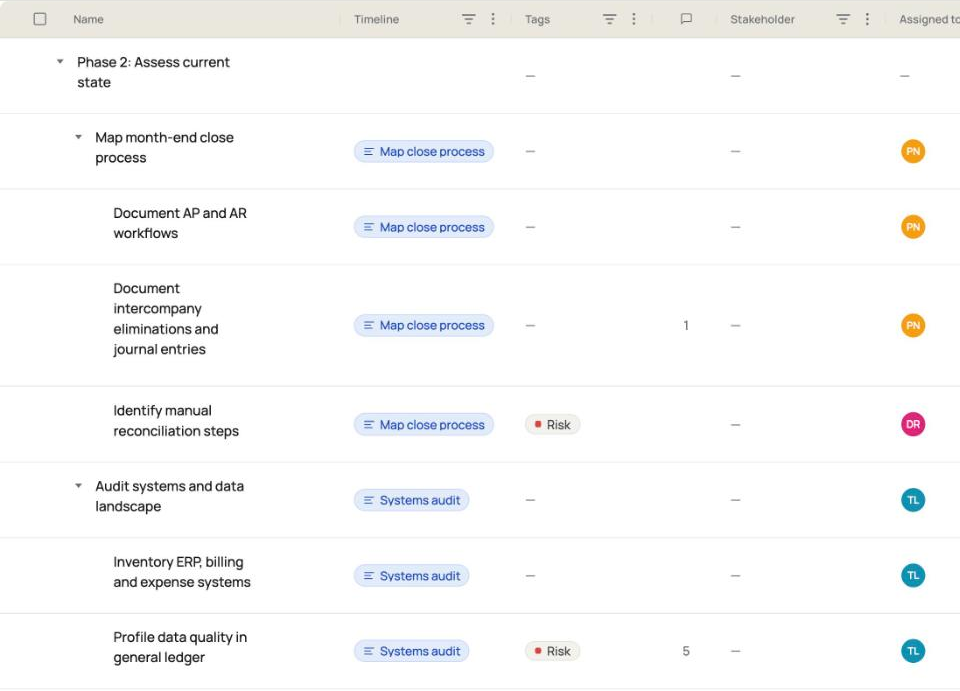960x691 pixels.
Task: Collapse Audit systems and data landscape group
Action: tap(78, 486)
